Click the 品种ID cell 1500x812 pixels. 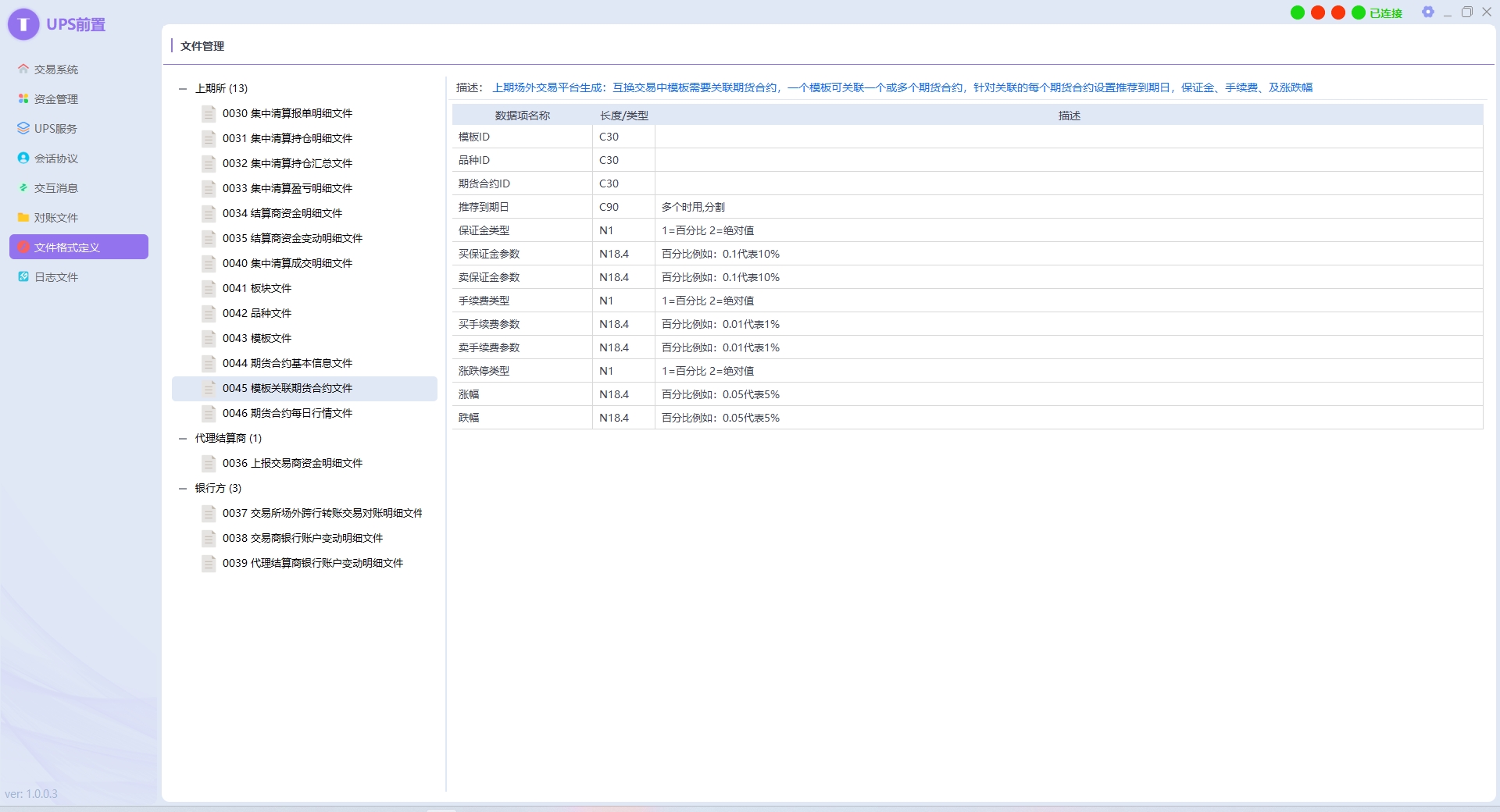523,160
